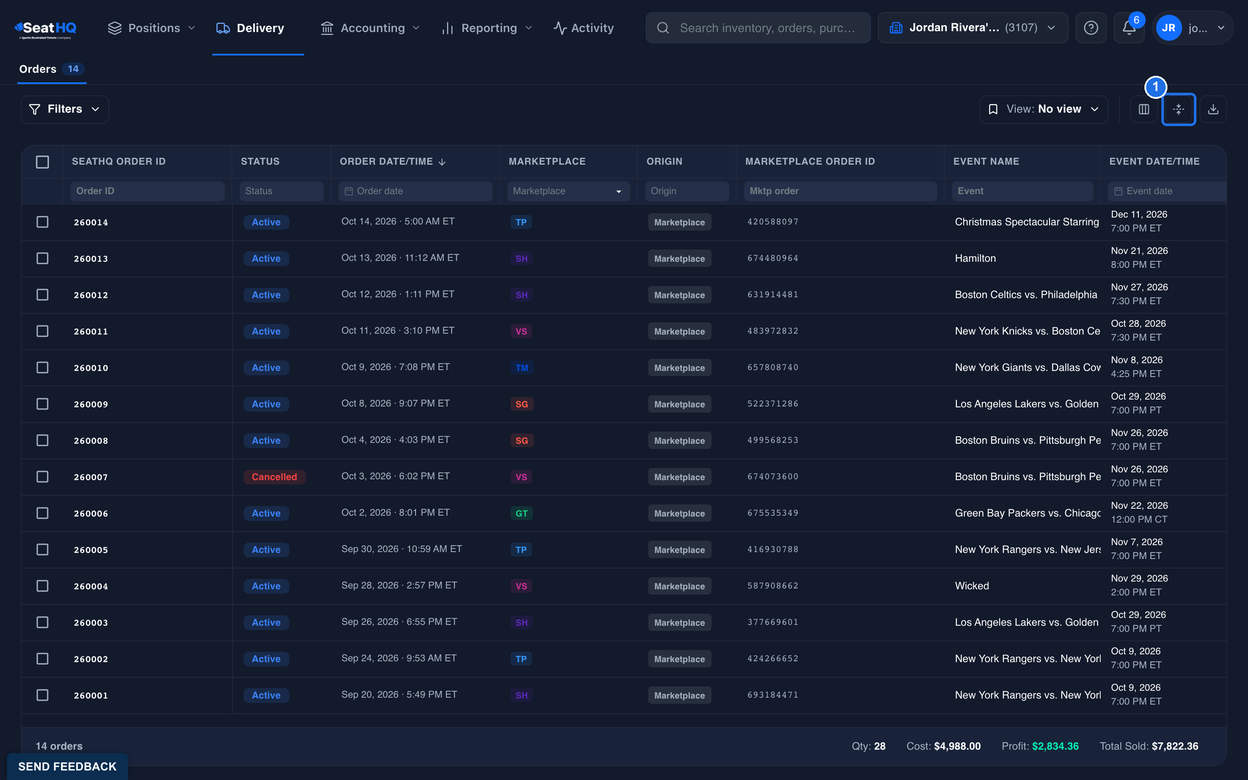
Task: Open notifications bell icon
Action: point(1129,28)
